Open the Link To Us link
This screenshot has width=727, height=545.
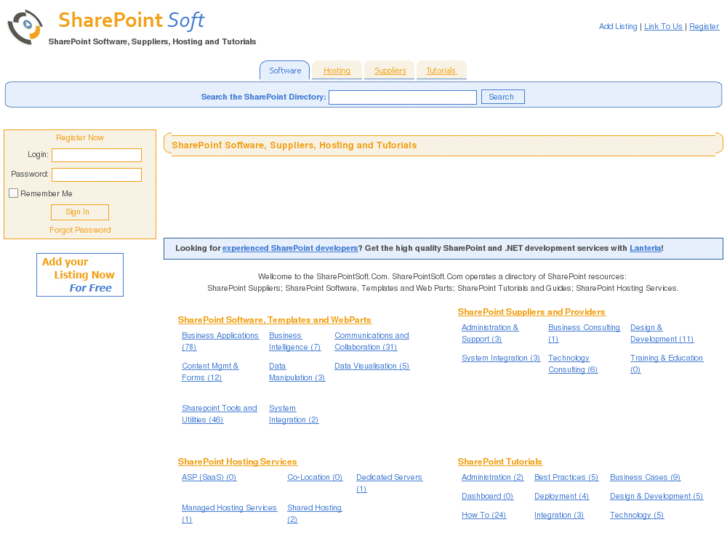point(663,26)
